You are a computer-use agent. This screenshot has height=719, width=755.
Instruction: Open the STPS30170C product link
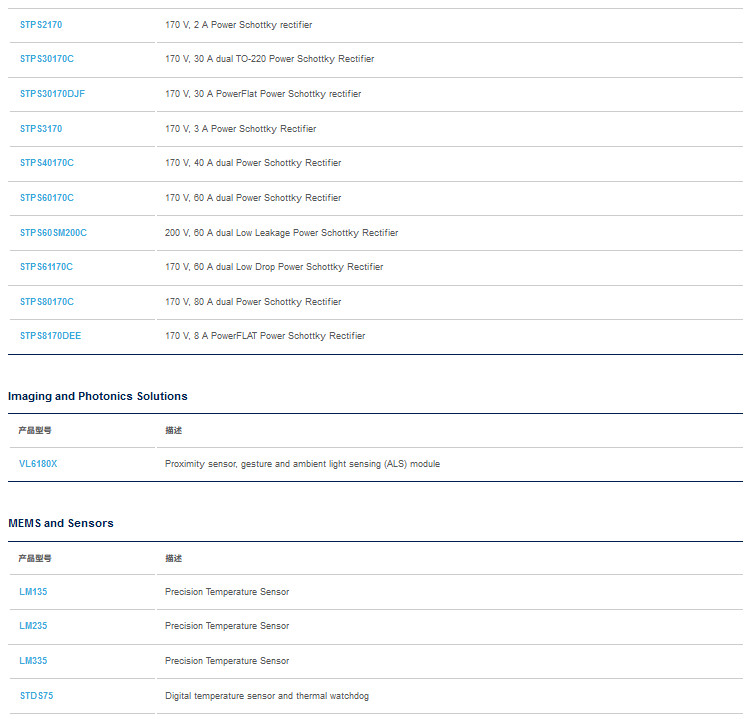pyautogui.click(x=47, y=59)
